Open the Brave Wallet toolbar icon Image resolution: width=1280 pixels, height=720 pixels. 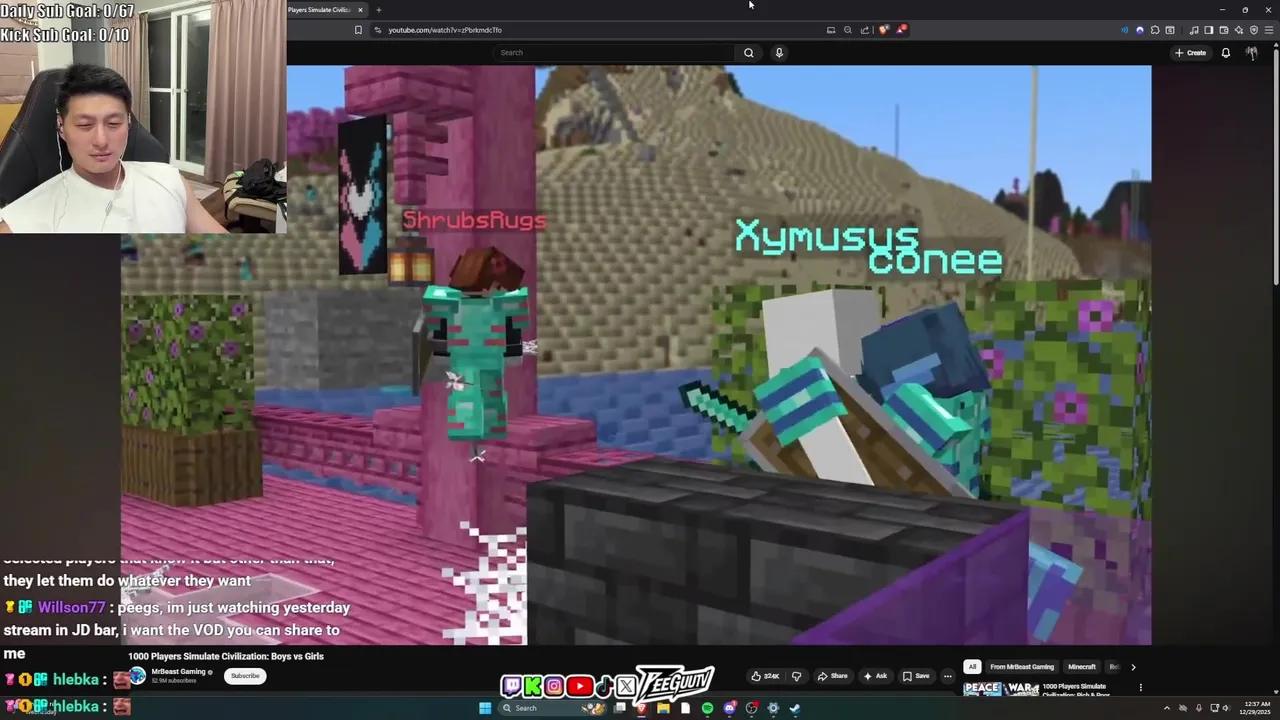pyautogui.click(x=1224, y=30)
